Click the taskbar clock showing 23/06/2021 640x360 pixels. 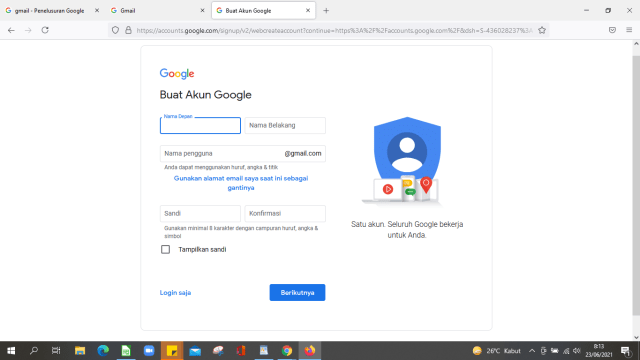pyautogui.click(x=599, y=351)
